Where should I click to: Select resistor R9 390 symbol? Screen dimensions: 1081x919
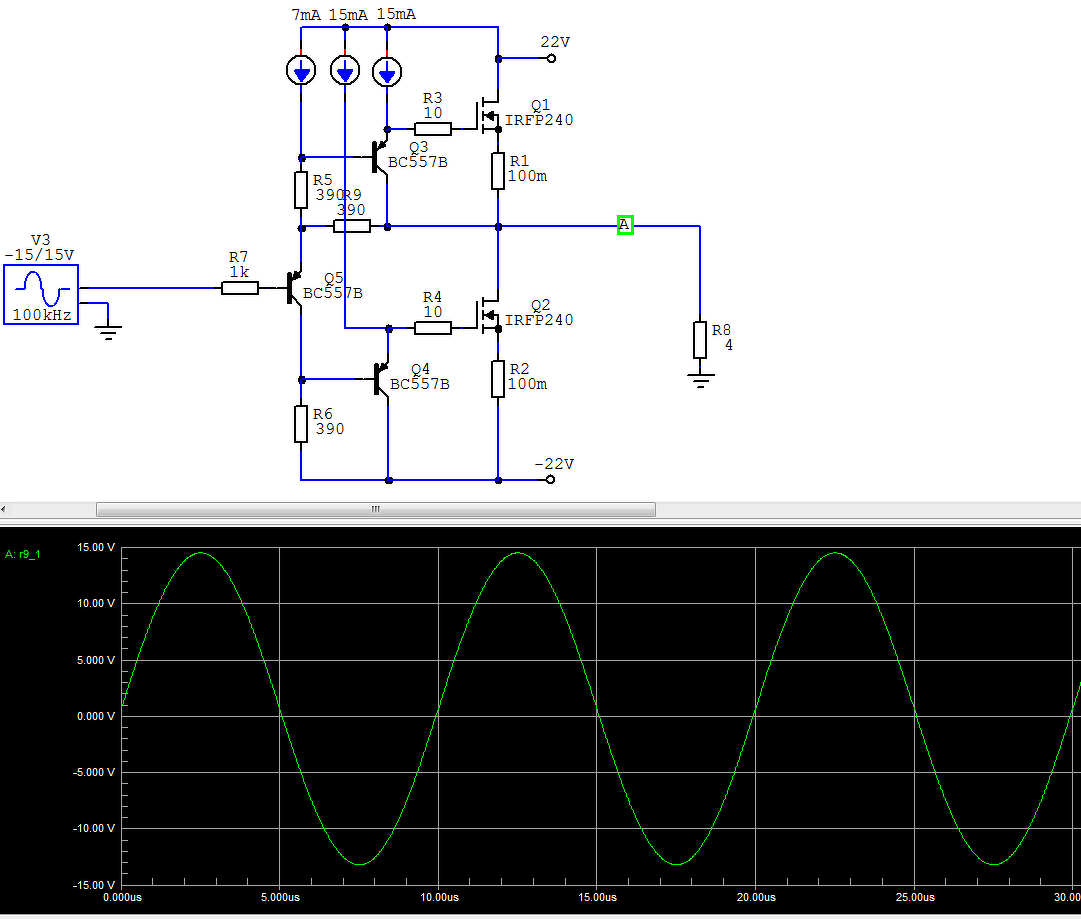[352, 226]
